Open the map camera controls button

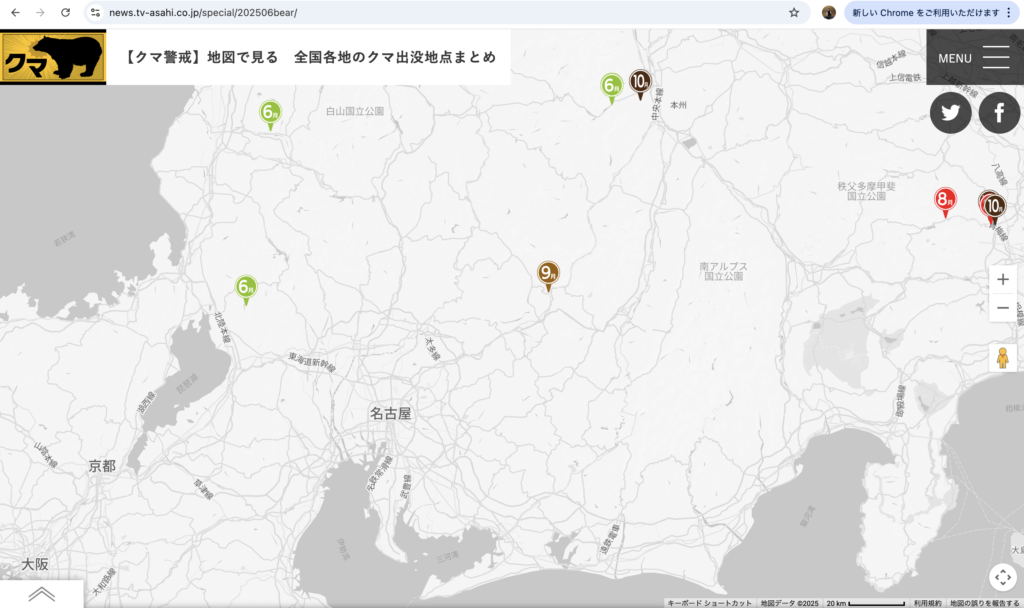tap(1003, 578)
